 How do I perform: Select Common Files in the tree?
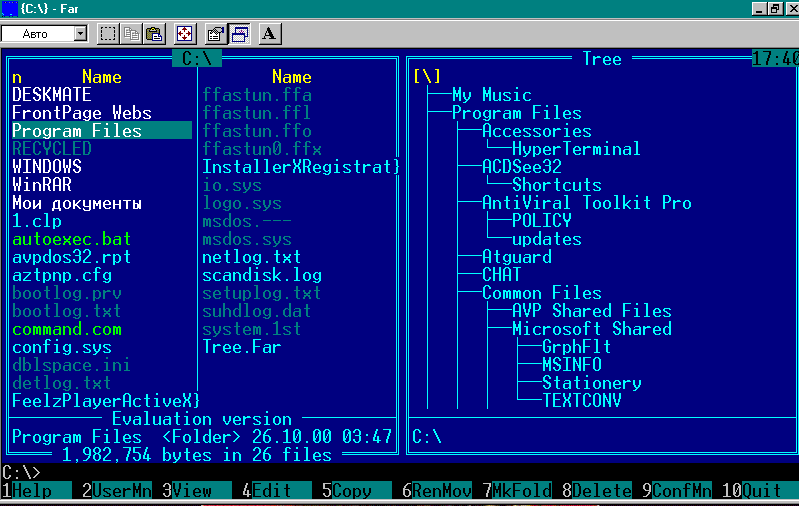pos(542,293)
